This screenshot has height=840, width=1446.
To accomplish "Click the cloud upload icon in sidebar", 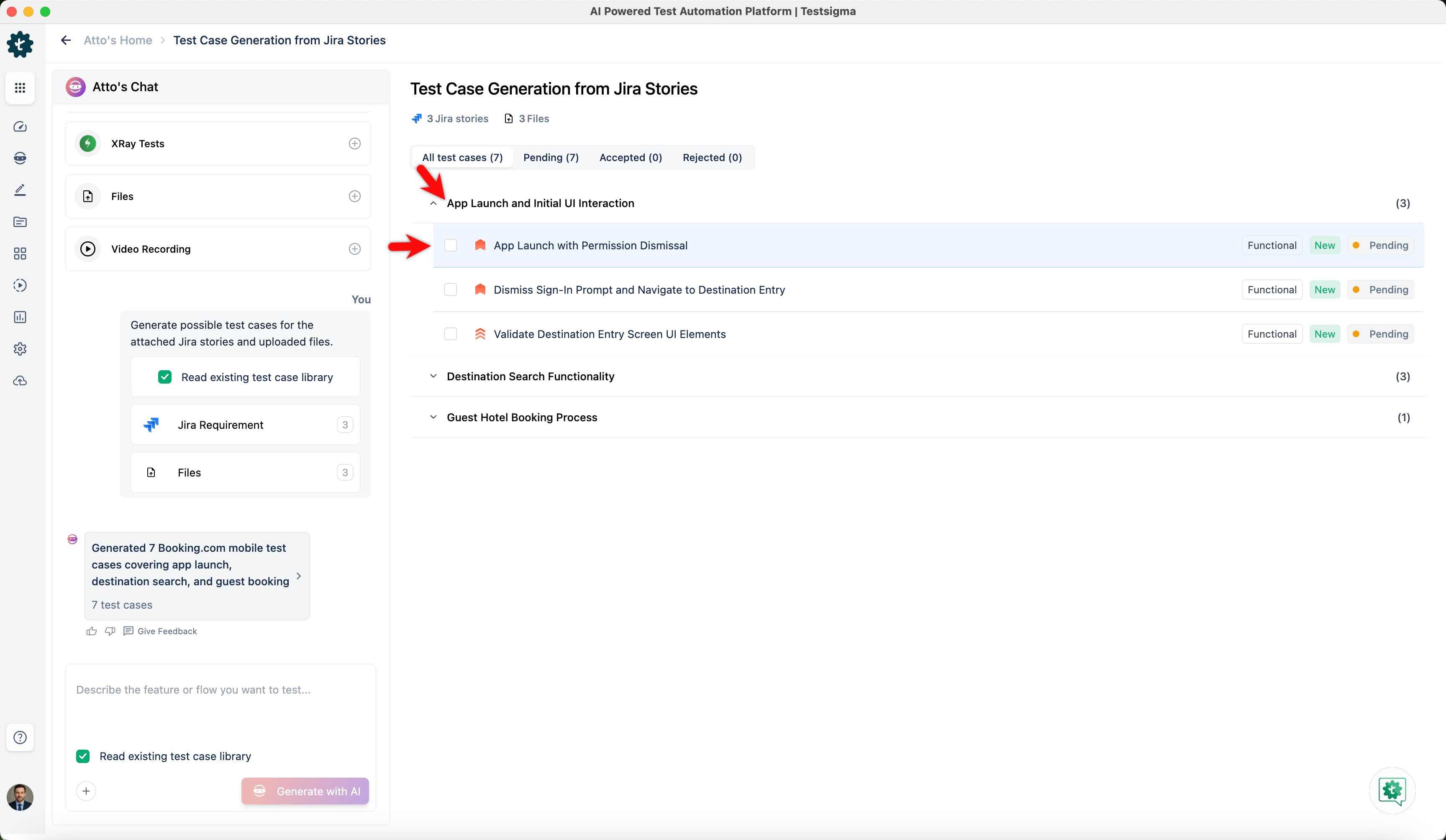I will click(x=20, y=380).
